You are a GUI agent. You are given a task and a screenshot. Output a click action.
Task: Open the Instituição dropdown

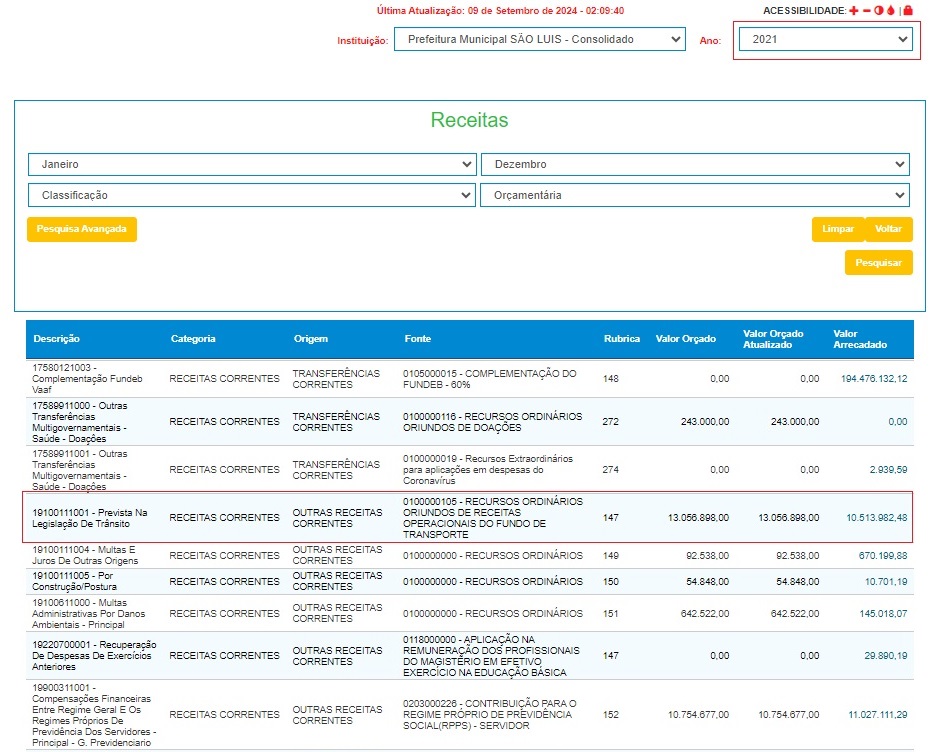539,39
